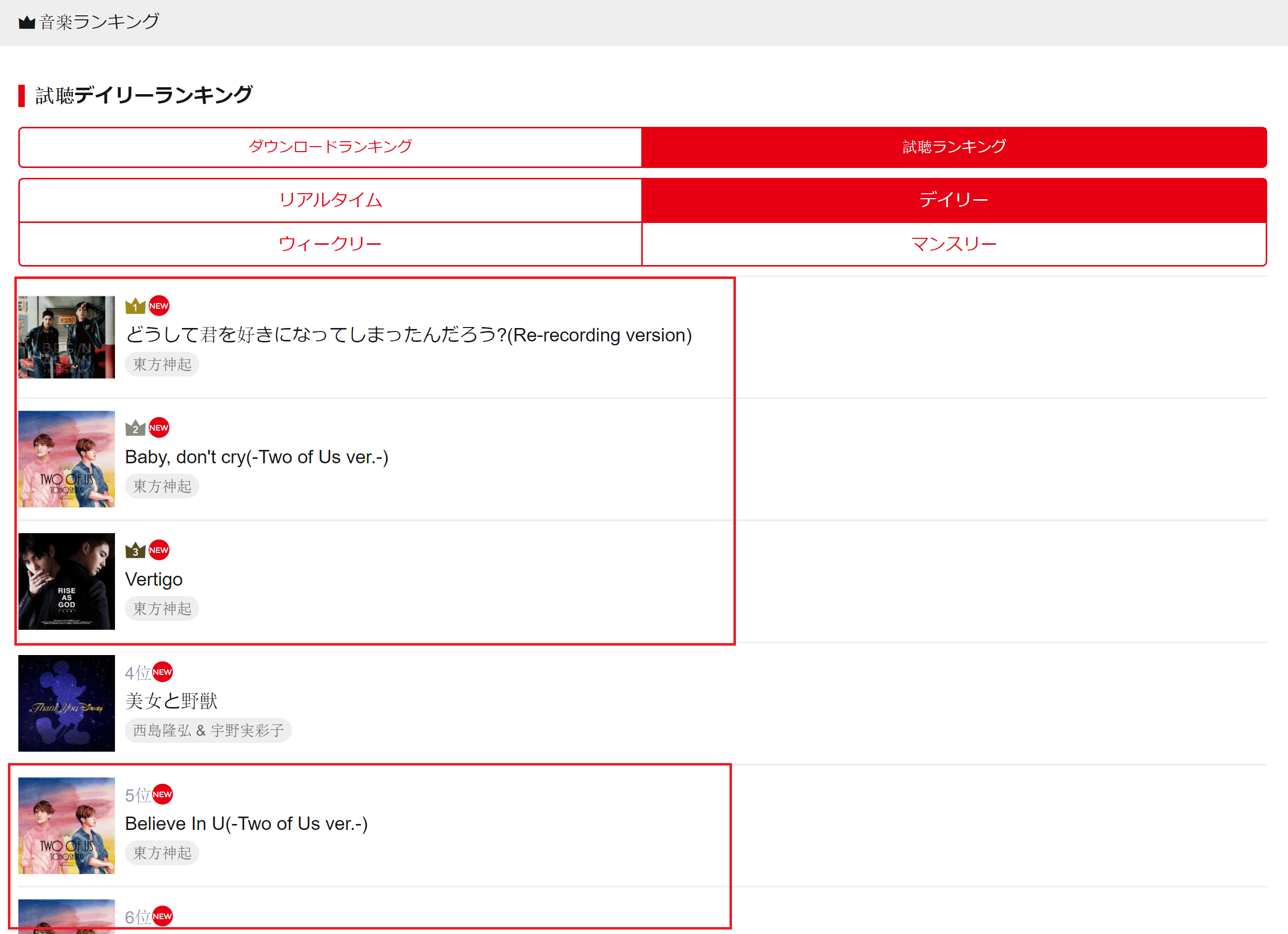Open the マンスリー ranking
Viewport: 1288px width, 934px height.
pos(953,244)
